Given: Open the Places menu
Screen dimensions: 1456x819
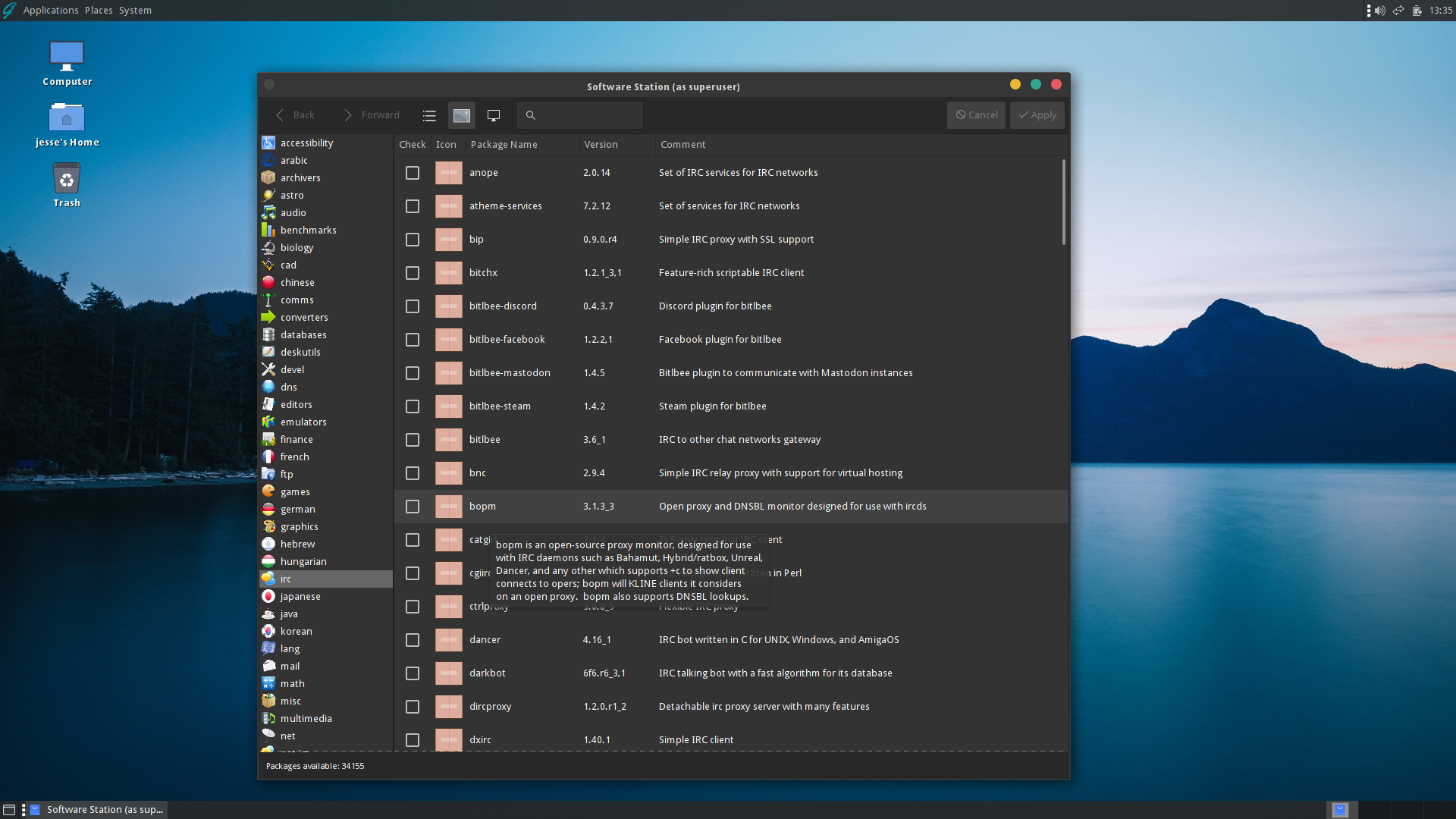Looking at the screenshot, I should (99, 10).
